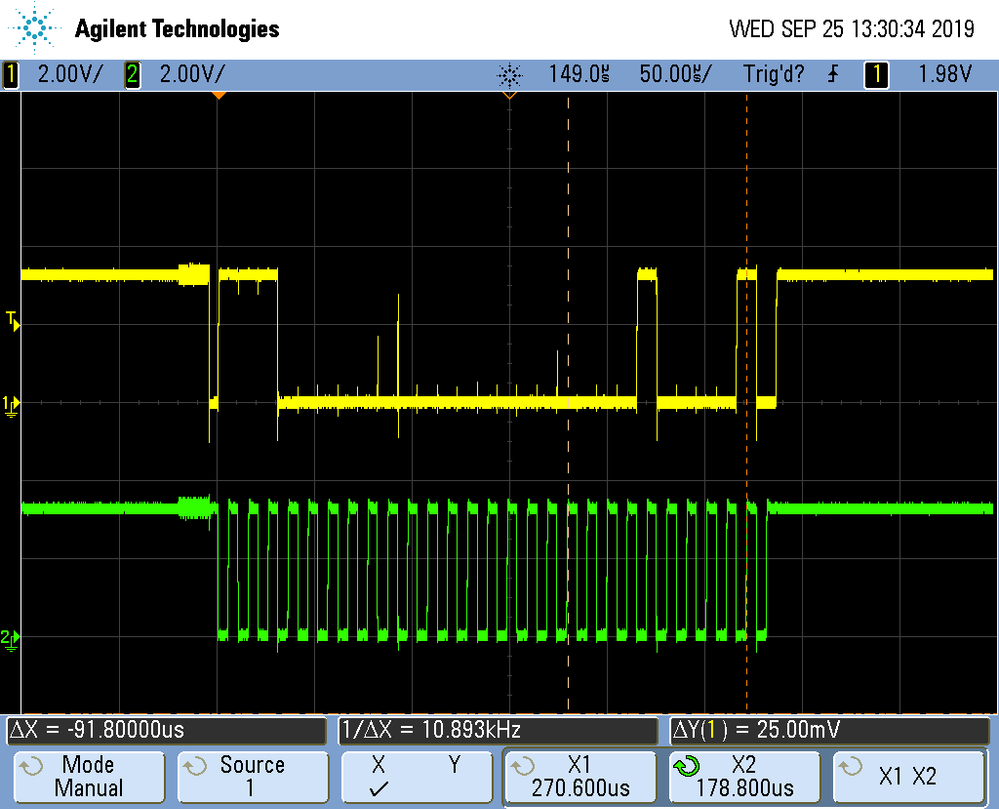Image resolution: width=999 pixels, height=809 pixels.
Task: Select the X2 cursor at 178.800us
Action: click(x=744, y=777)
